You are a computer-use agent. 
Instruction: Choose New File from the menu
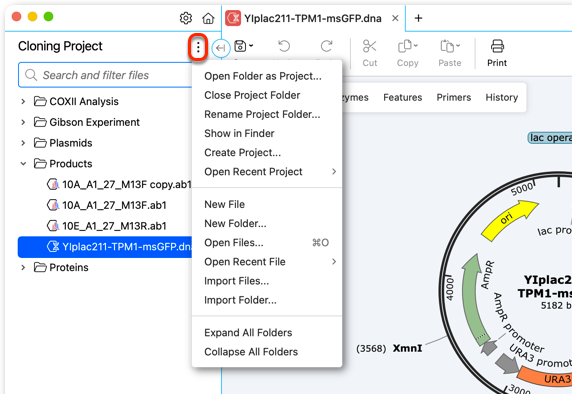tap(224, 204)
